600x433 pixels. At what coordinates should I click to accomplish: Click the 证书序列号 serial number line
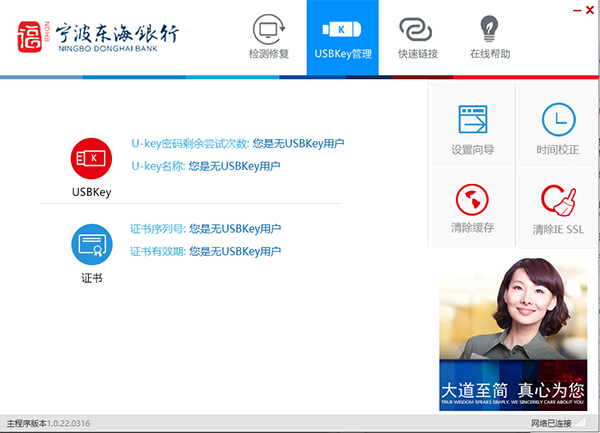pyautogui.click(x=205, y=229)
